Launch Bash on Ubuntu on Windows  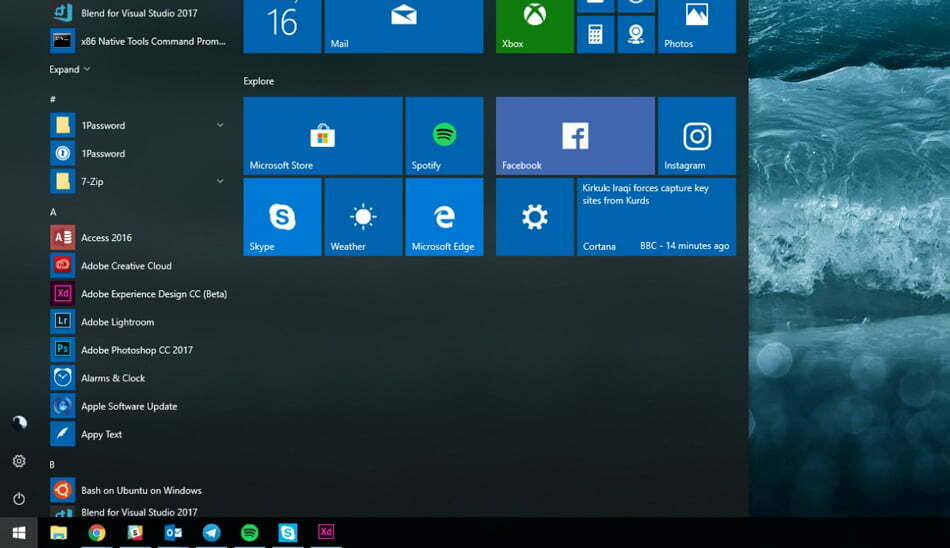[x=138, y=490]
